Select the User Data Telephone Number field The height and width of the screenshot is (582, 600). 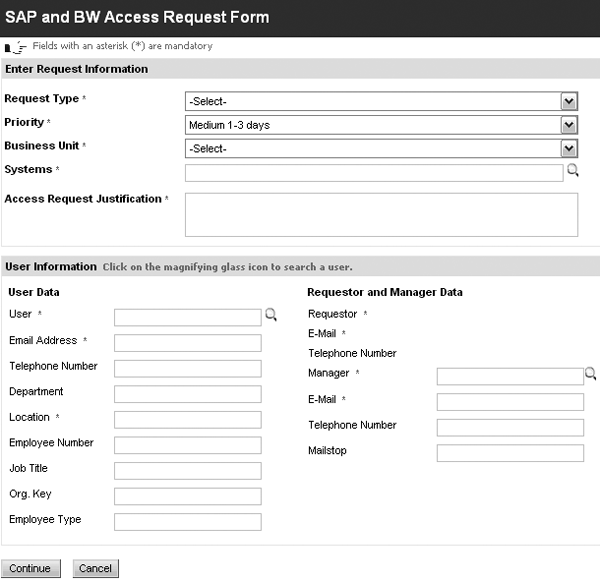(188, 368)
